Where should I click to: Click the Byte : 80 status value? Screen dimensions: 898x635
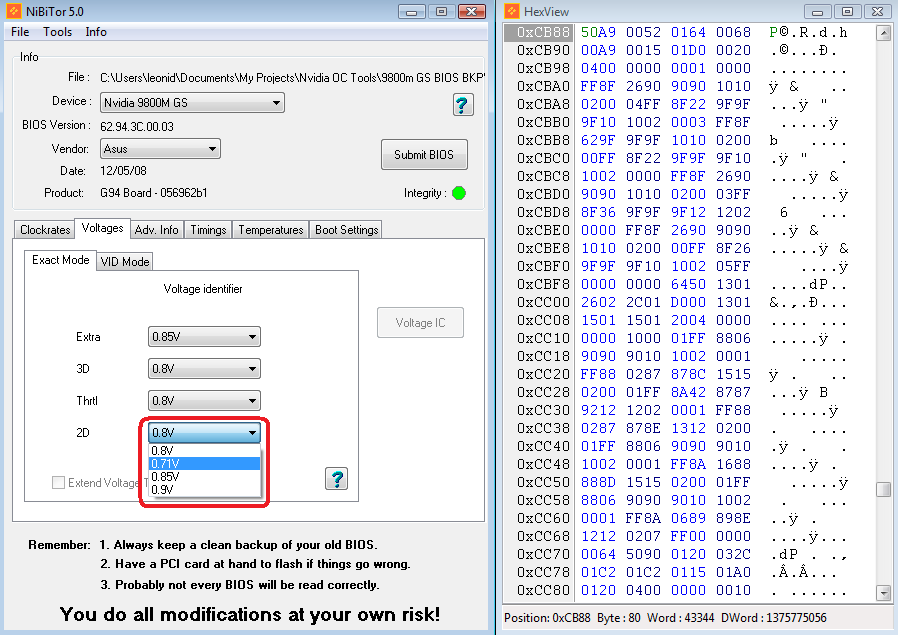619,618
